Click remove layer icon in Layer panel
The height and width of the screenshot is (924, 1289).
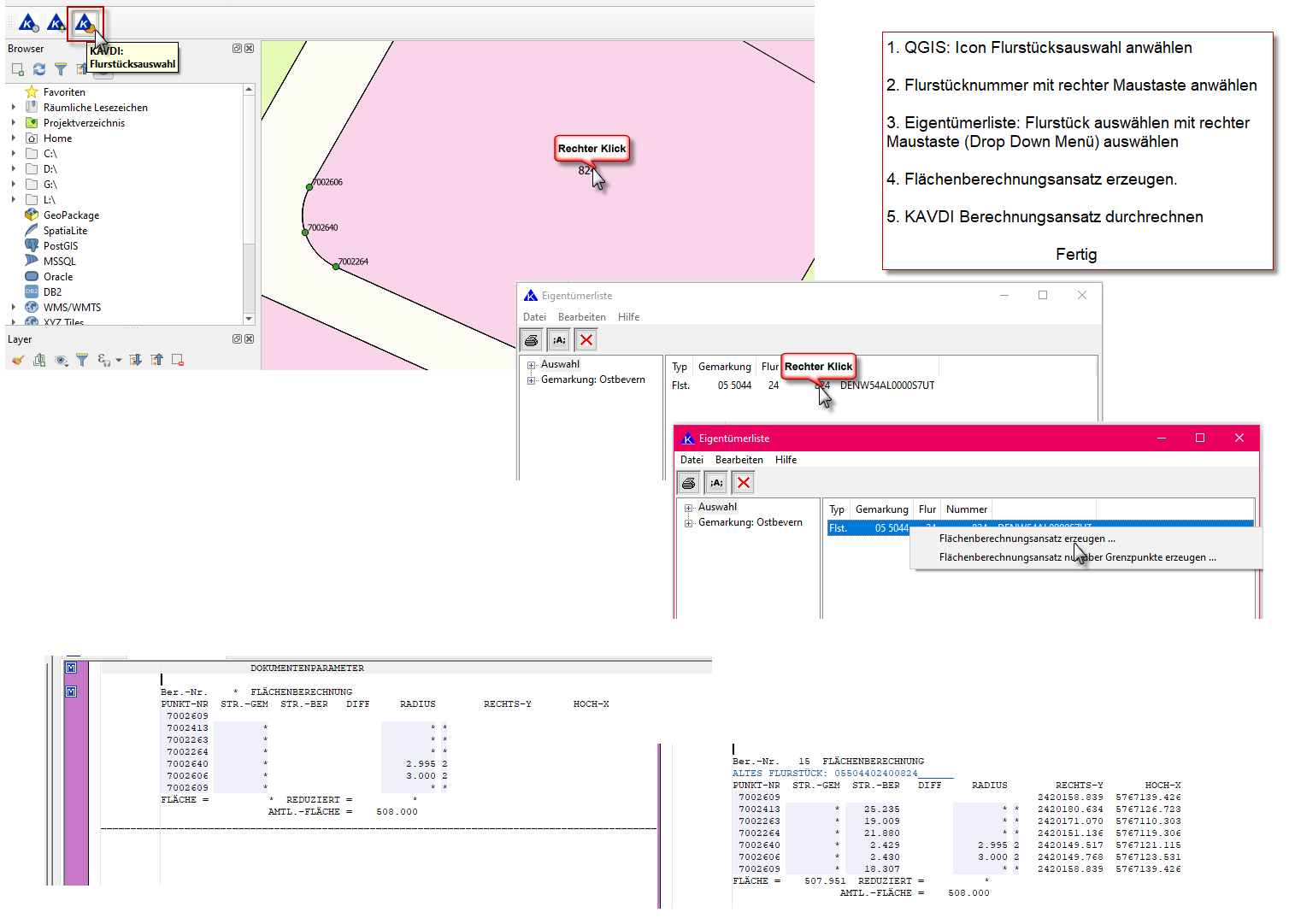[178, 360]
